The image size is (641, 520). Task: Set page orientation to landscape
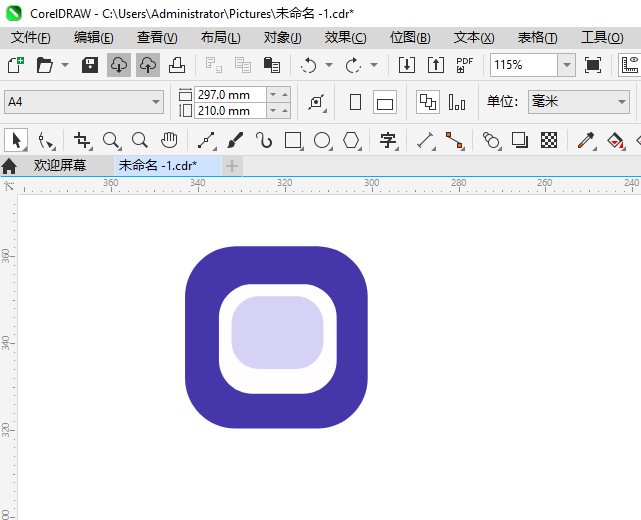385,102
